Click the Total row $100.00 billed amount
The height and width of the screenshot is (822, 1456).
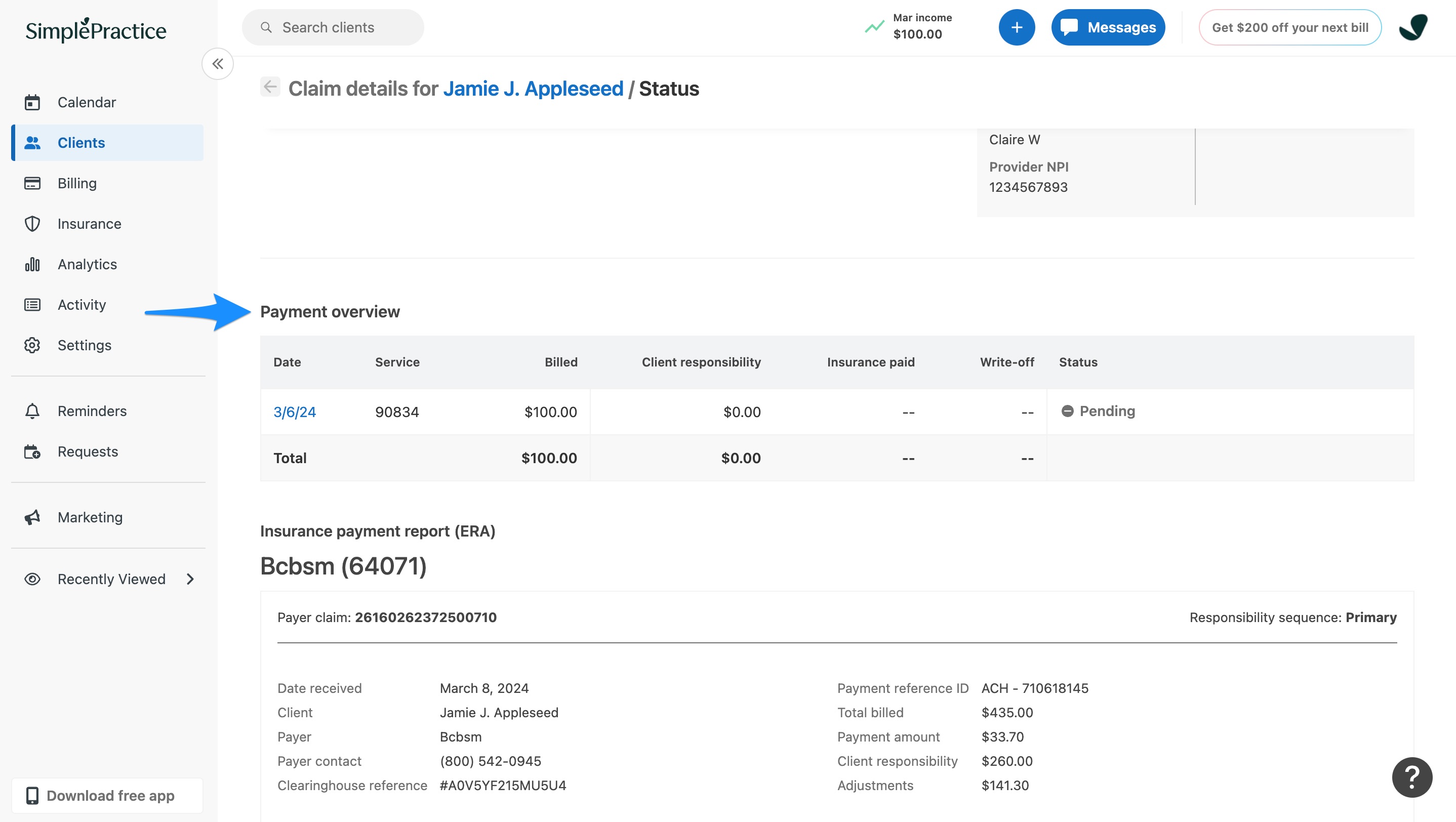549,458
